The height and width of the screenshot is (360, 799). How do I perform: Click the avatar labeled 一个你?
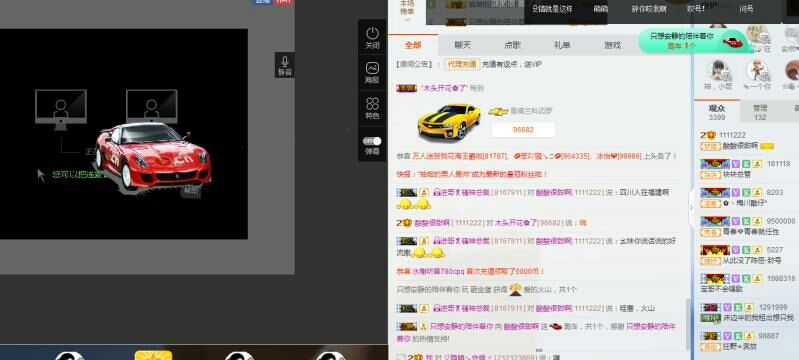757,70
